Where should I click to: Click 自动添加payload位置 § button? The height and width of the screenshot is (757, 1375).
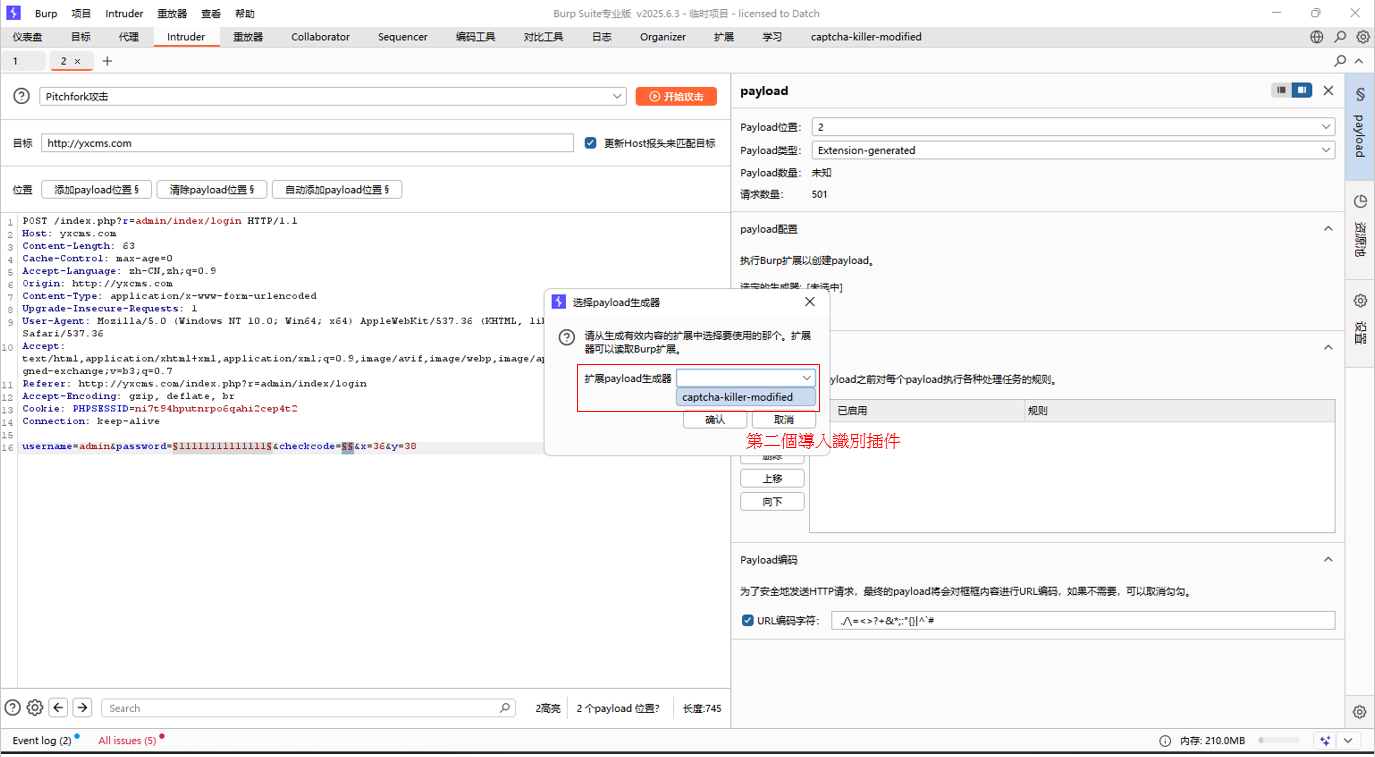[337, 189]
